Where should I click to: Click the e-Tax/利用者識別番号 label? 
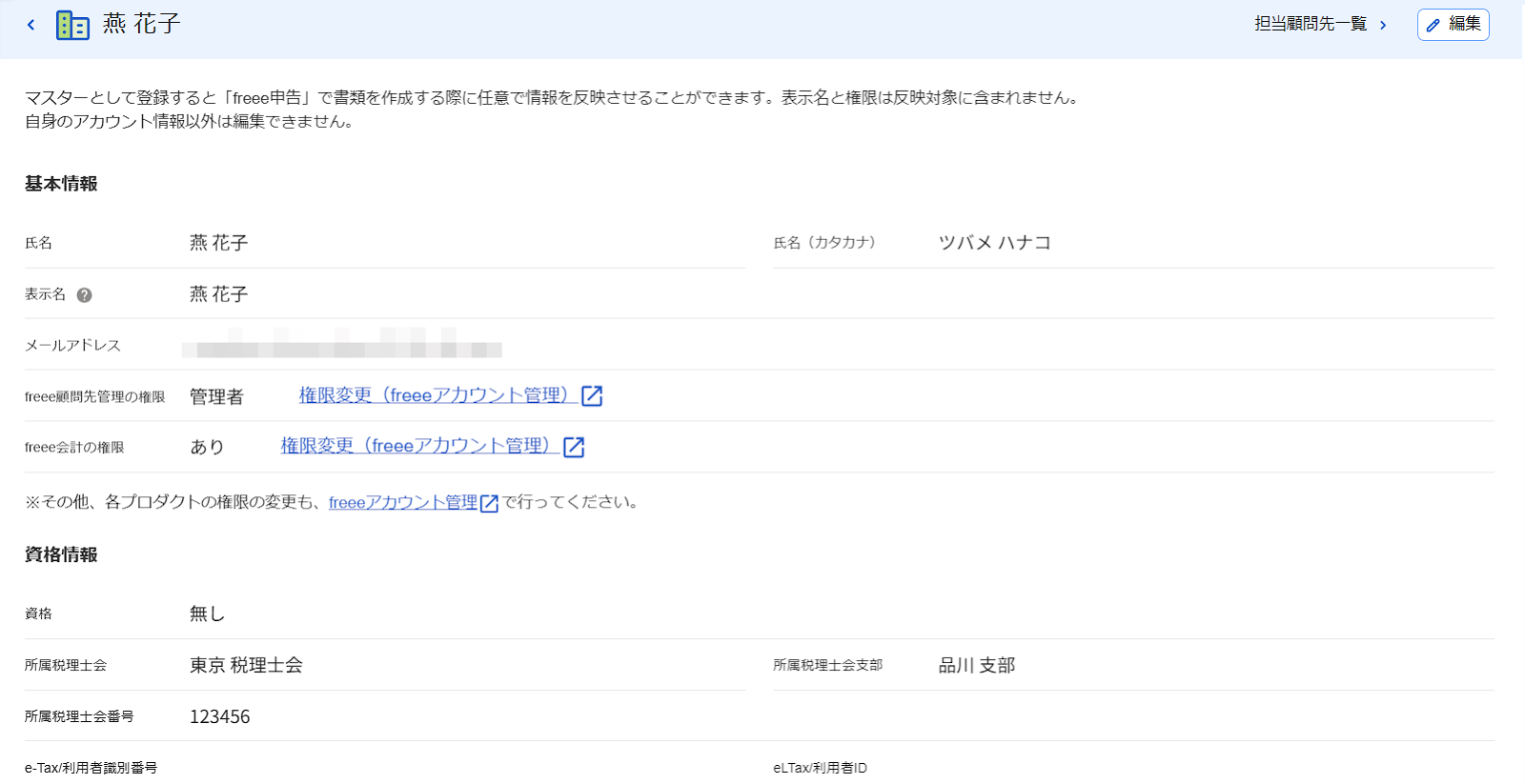click(x=91, y=768)
